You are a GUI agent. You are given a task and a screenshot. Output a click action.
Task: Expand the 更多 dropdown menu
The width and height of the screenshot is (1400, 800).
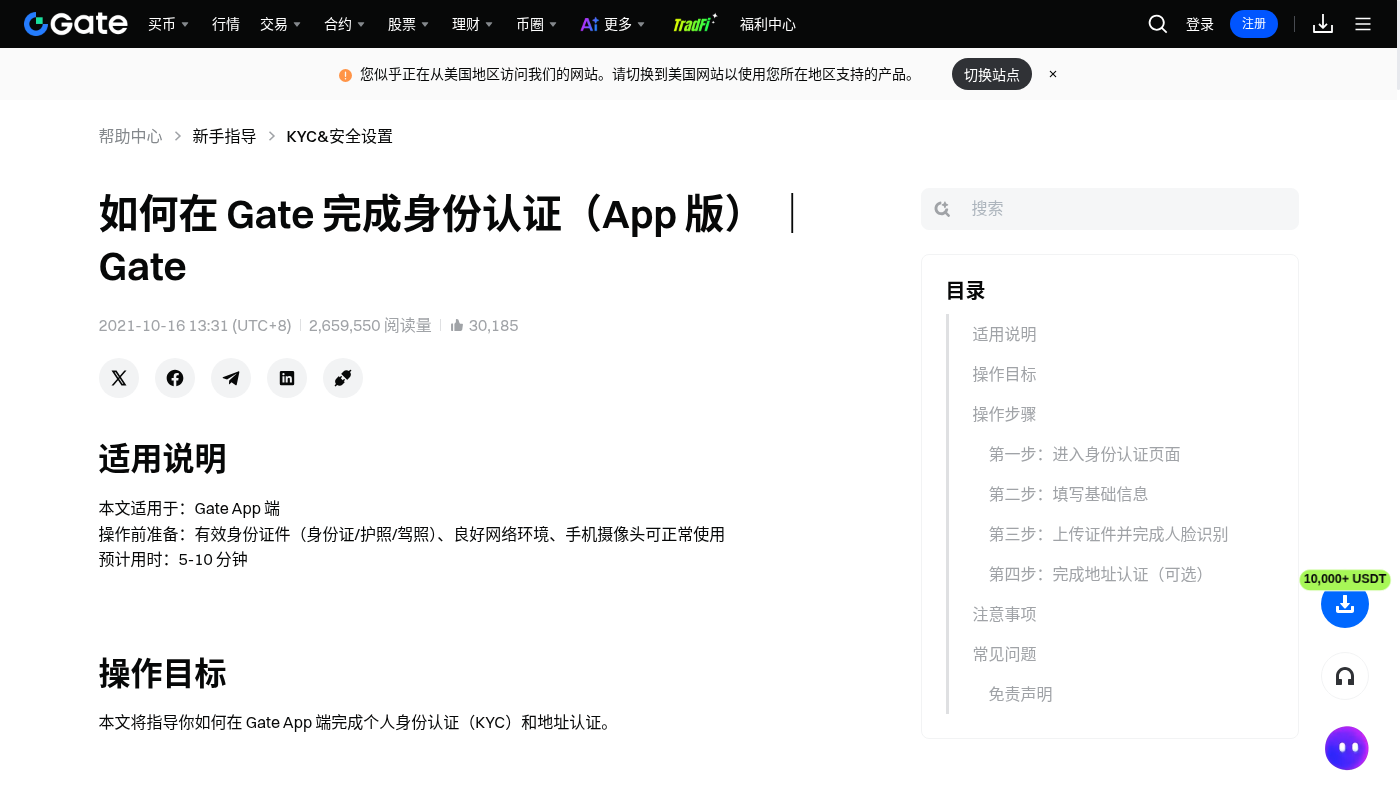click(x=613, y=24)
